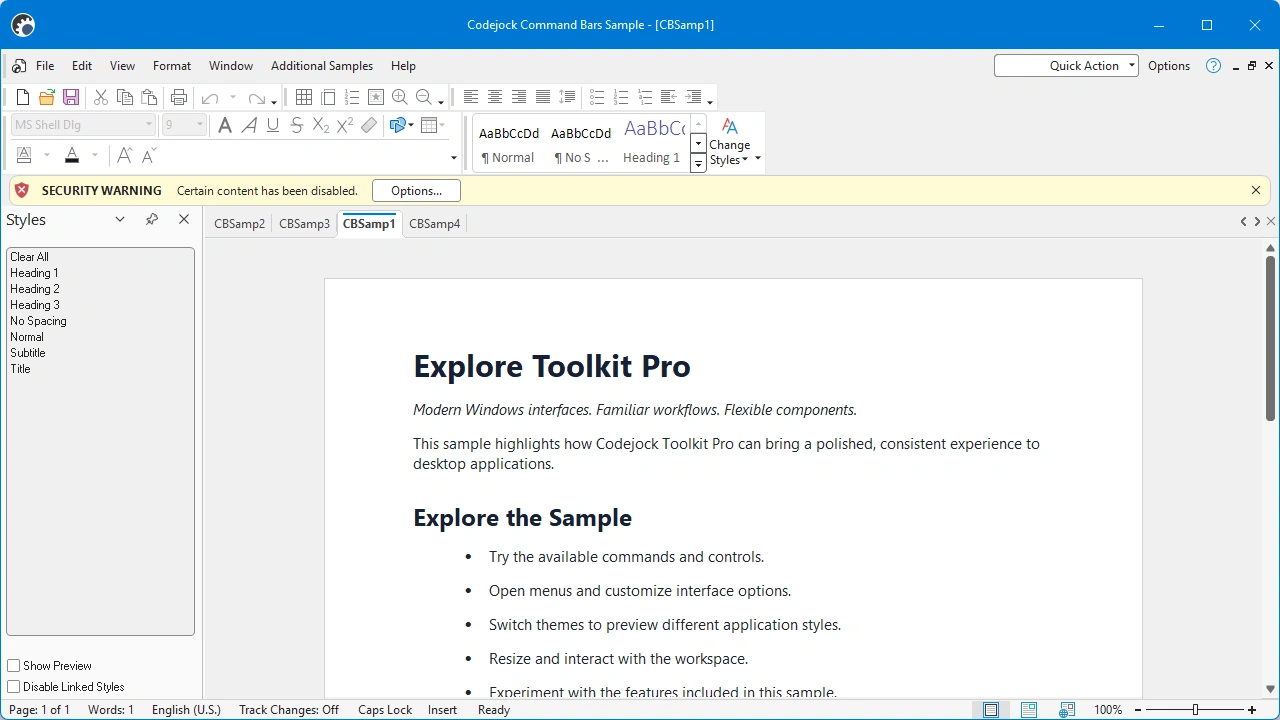The height and width of the screenshot is (720, 1280).
Task: Apply center text alignment
Action: [495, 97]
